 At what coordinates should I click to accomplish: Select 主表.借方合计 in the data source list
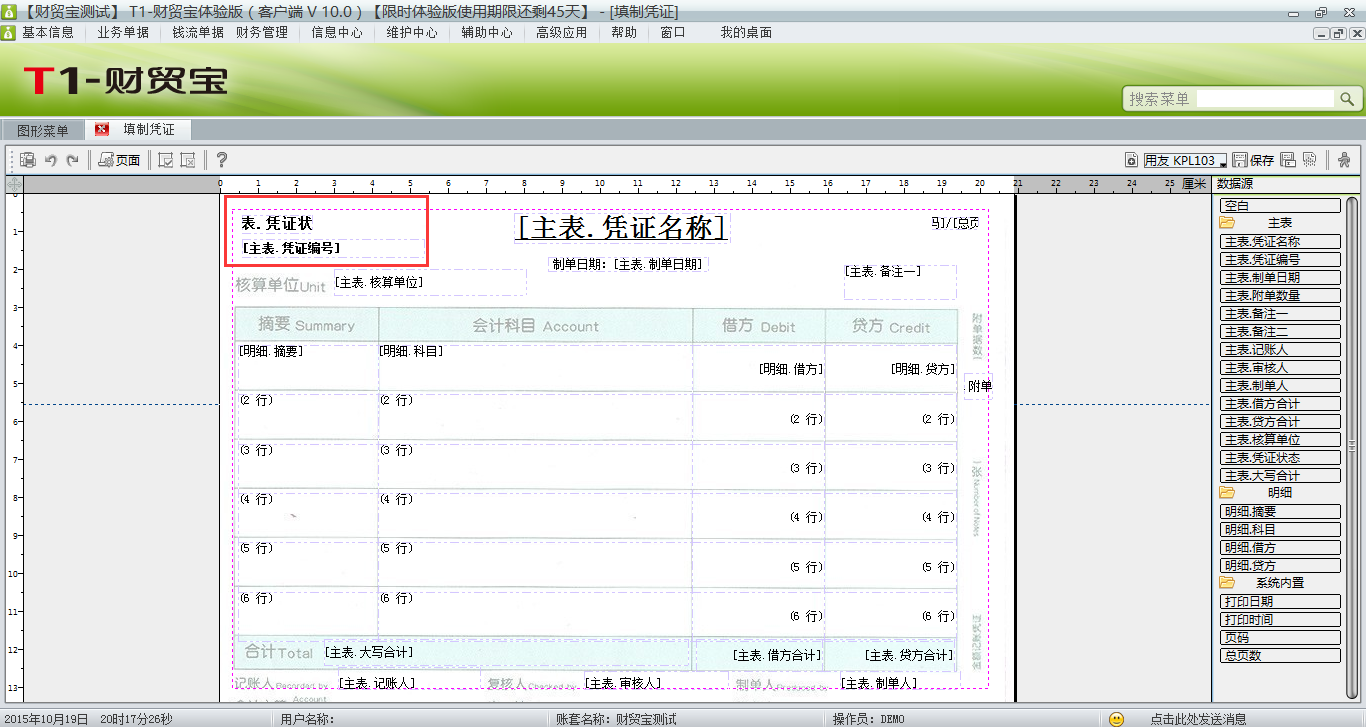(x=1280, y=403)
